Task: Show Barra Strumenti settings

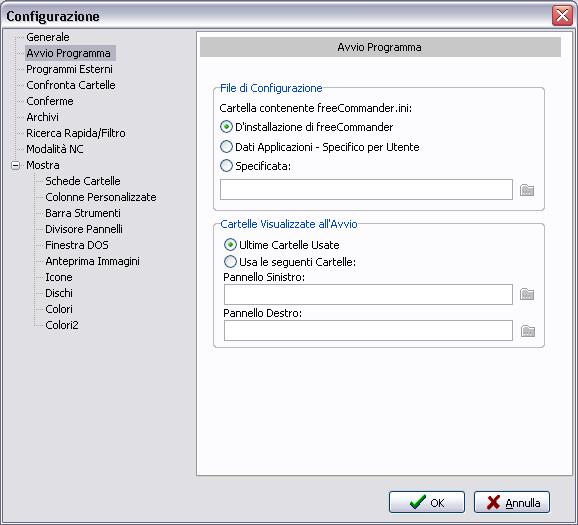Action: click(83, 213)
